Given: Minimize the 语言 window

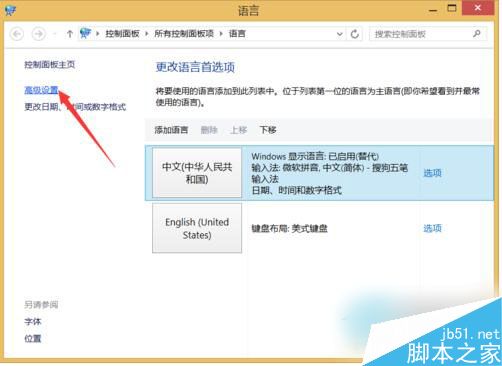Looking at the screenshot, I should pos(433,9).
